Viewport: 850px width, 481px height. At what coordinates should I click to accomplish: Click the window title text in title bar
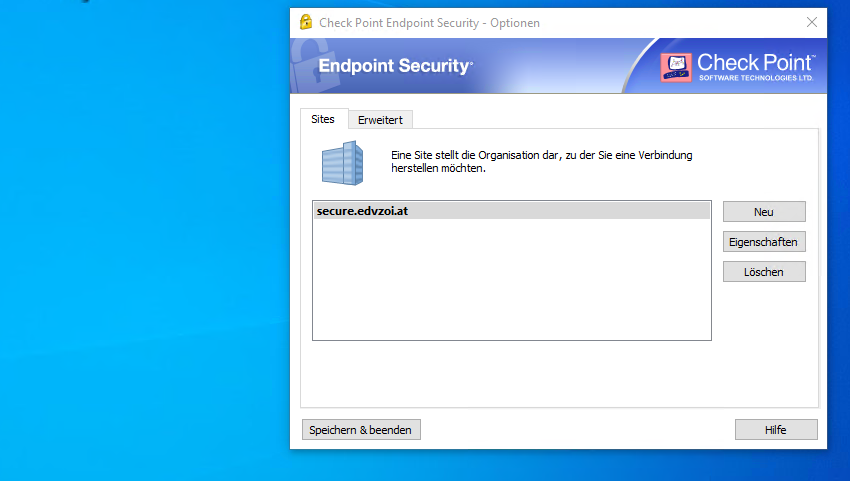pos(430,22)
